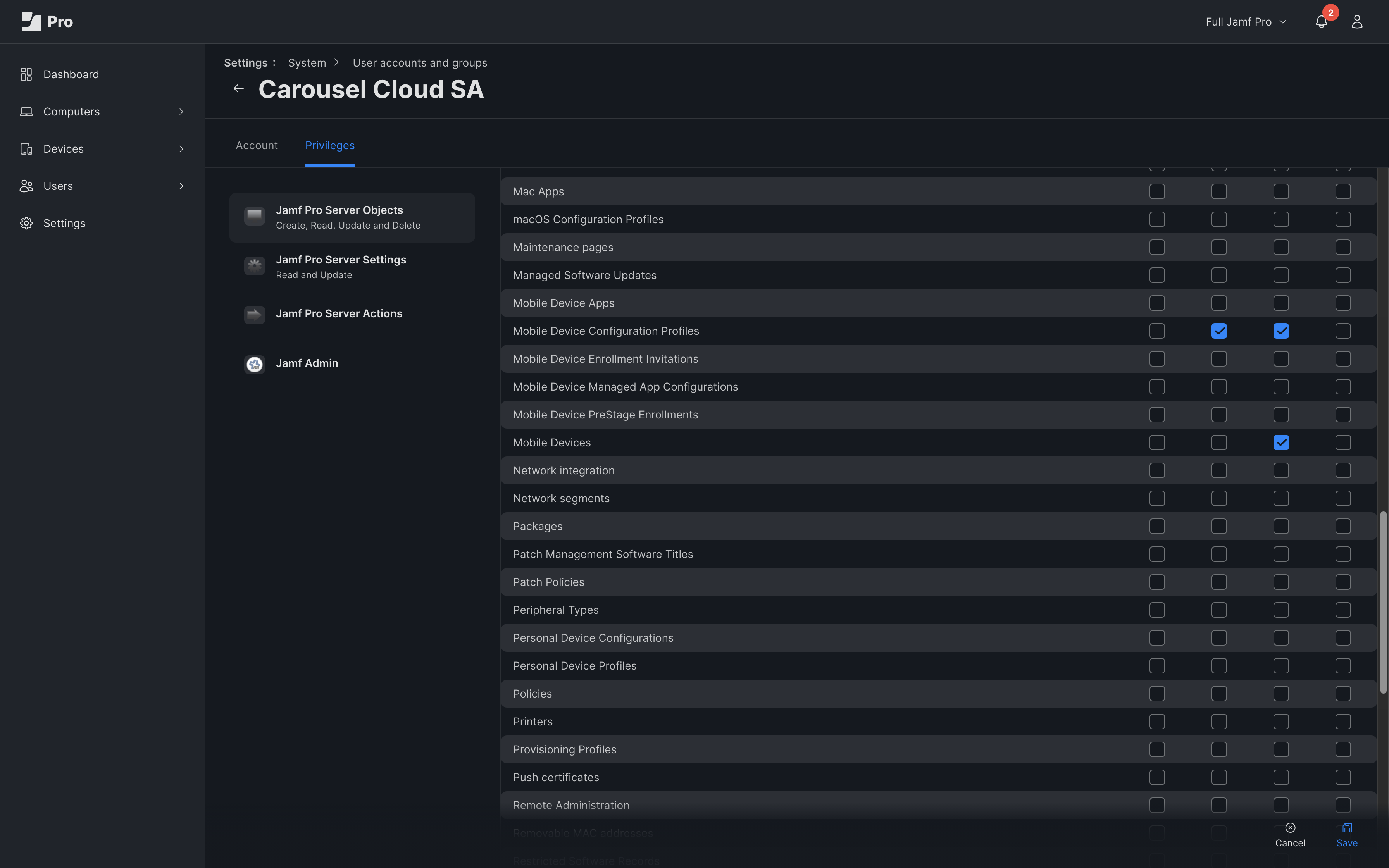Open the Settings gear icon in sidebar
The width and height of the screenshot is (1389, 868).
26,223
